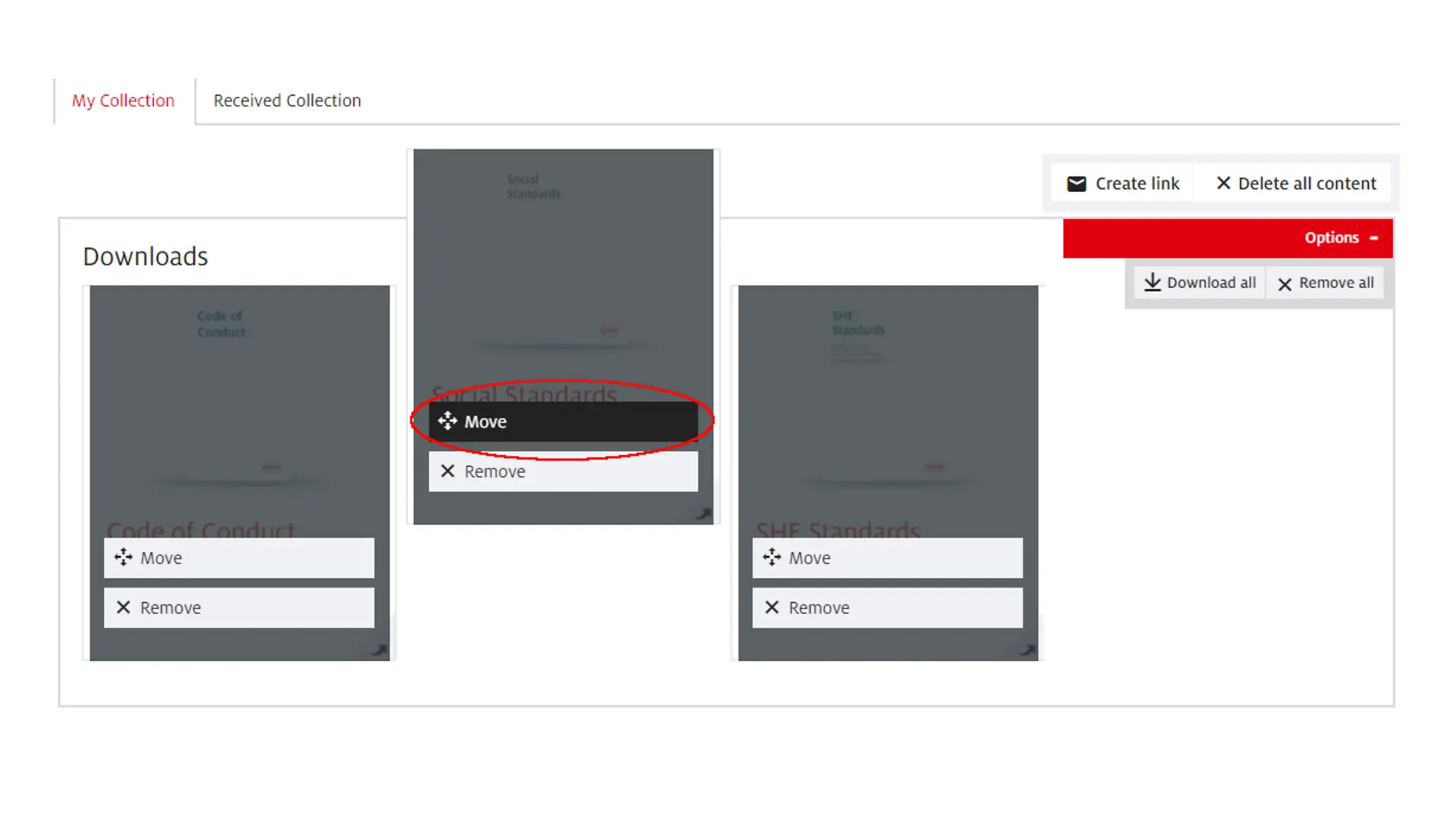Select the My Collection tab
Image resolution: width=1456 pixels, height=819 pixels.
point(123,100)
